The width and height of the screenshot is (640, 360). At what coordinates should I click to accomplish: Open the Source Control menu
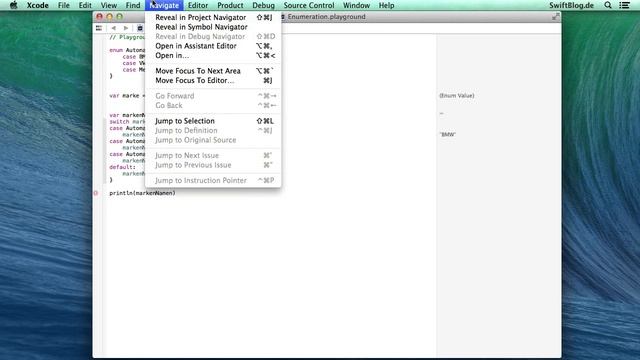(x=309, y=5)
